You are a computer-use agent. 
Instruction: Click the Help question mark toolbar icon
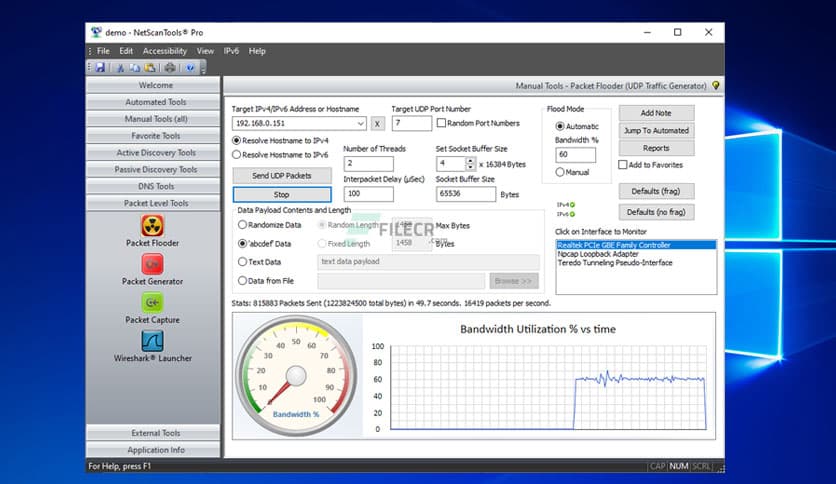click(x=190, y=68)
